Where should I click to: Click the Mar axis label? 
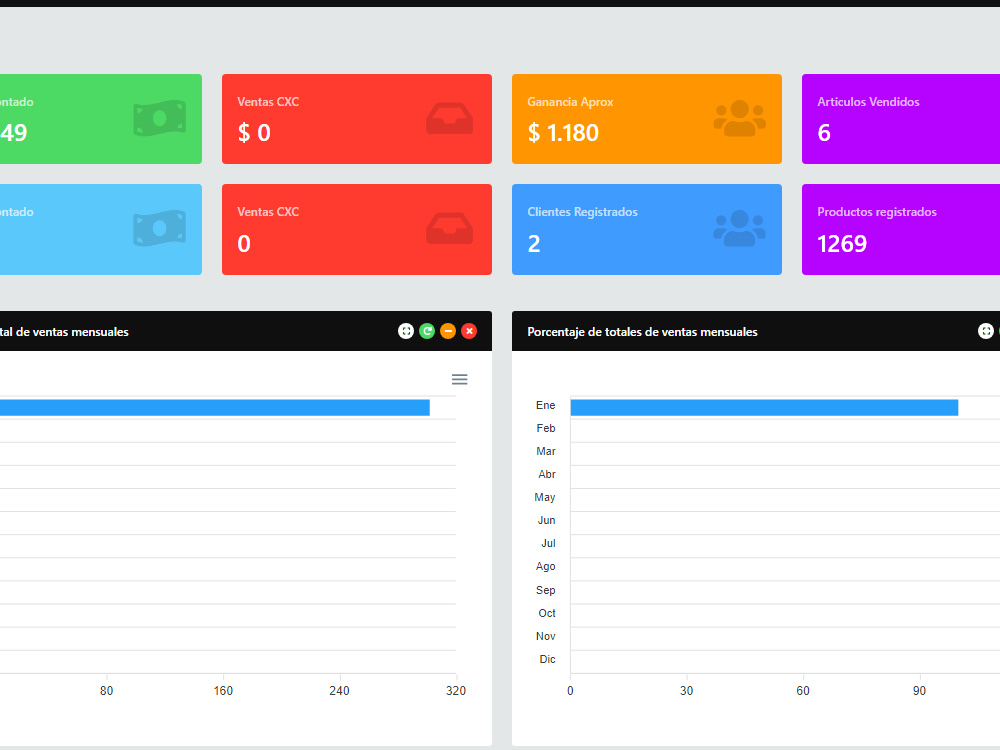click(x=546, y=451)
